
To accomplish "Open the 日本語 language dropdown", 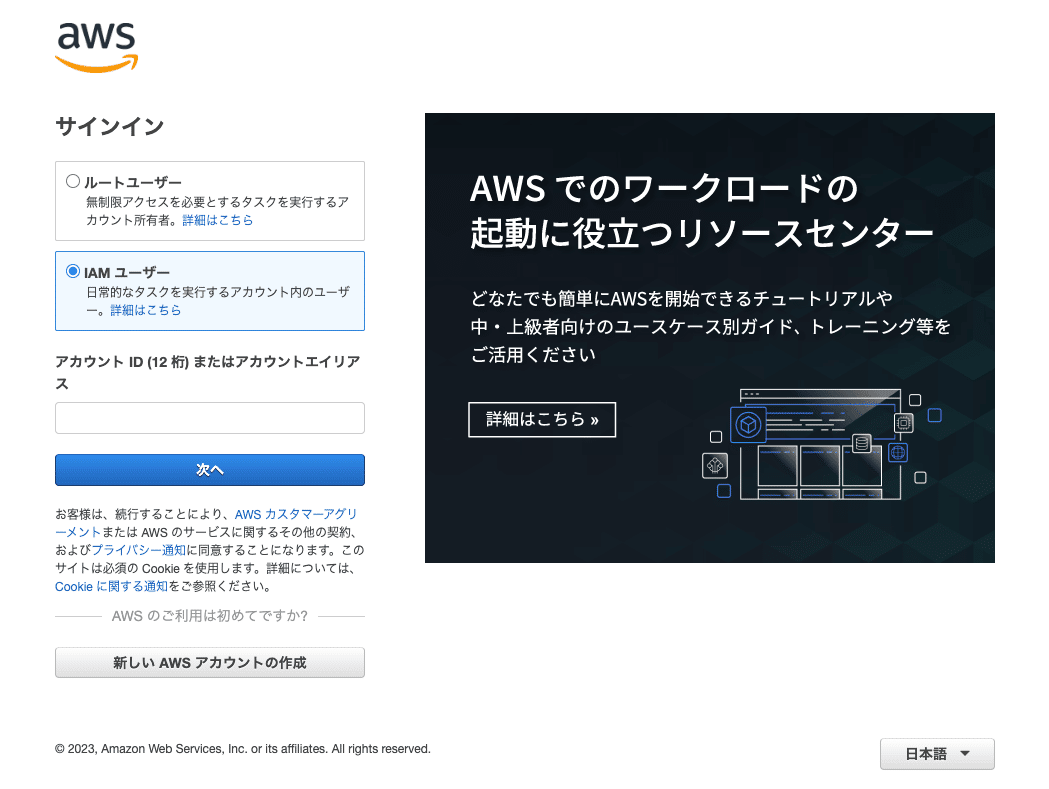I will click(937, 754).
